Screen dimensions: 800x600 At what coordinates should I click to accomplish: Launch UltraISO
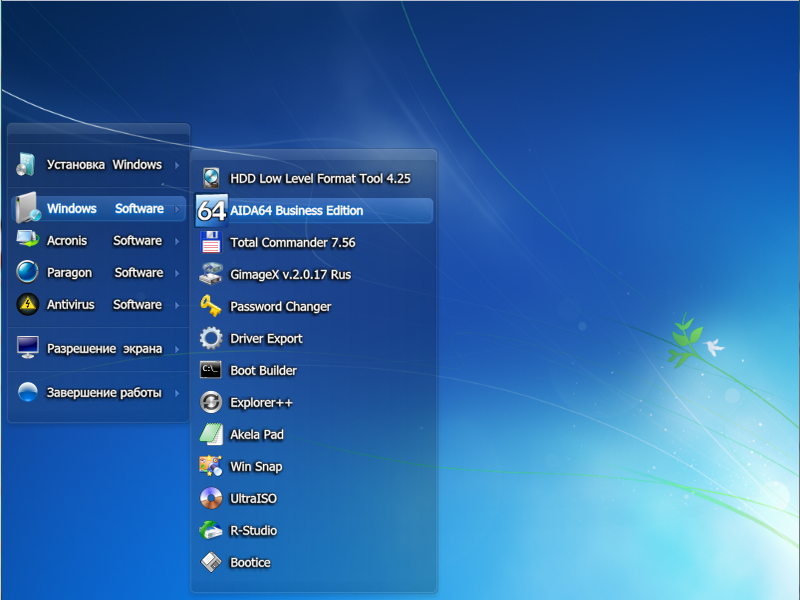[x=314, y=498]
